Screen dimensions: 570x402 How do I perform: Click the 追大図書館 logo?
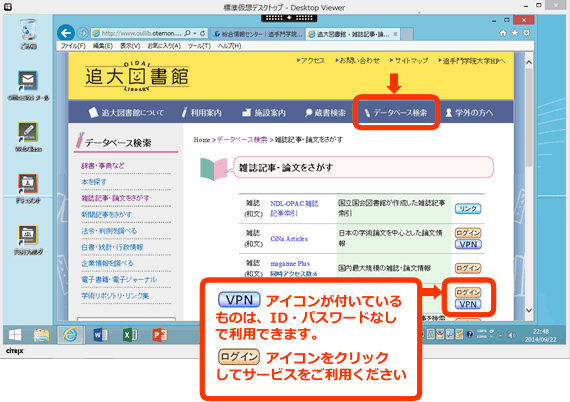click(137, 76)
